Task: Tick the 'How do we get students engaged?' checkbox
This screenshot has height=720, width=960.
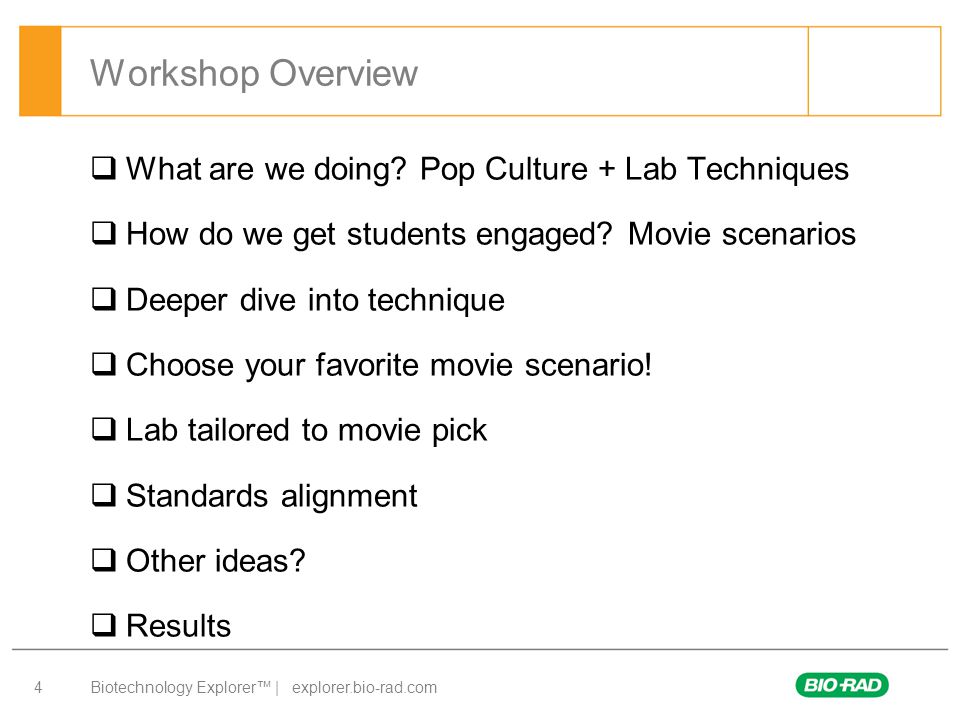Action: [104, 233]
